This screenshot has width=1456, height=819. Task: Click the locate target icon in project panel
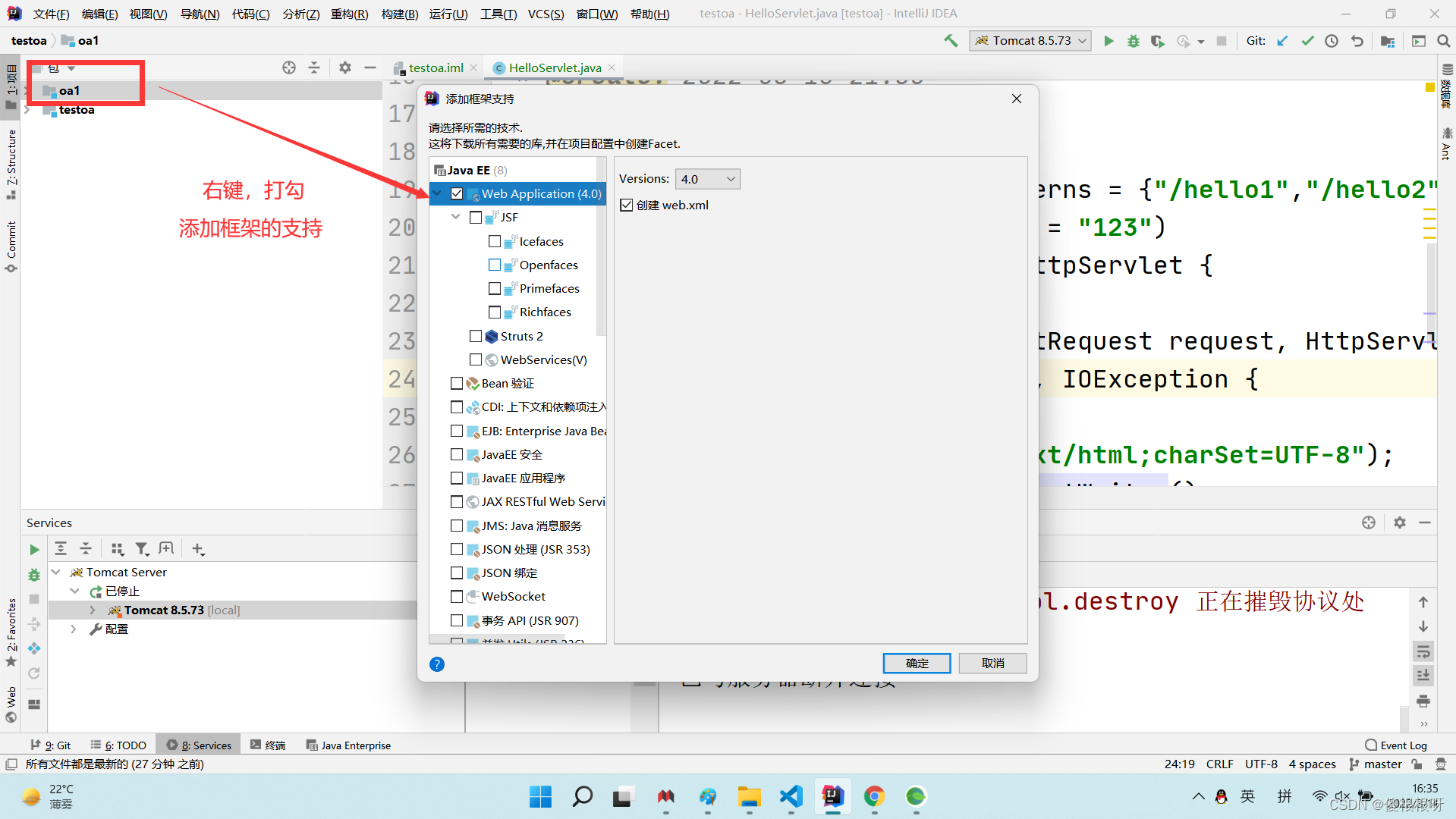289,67
